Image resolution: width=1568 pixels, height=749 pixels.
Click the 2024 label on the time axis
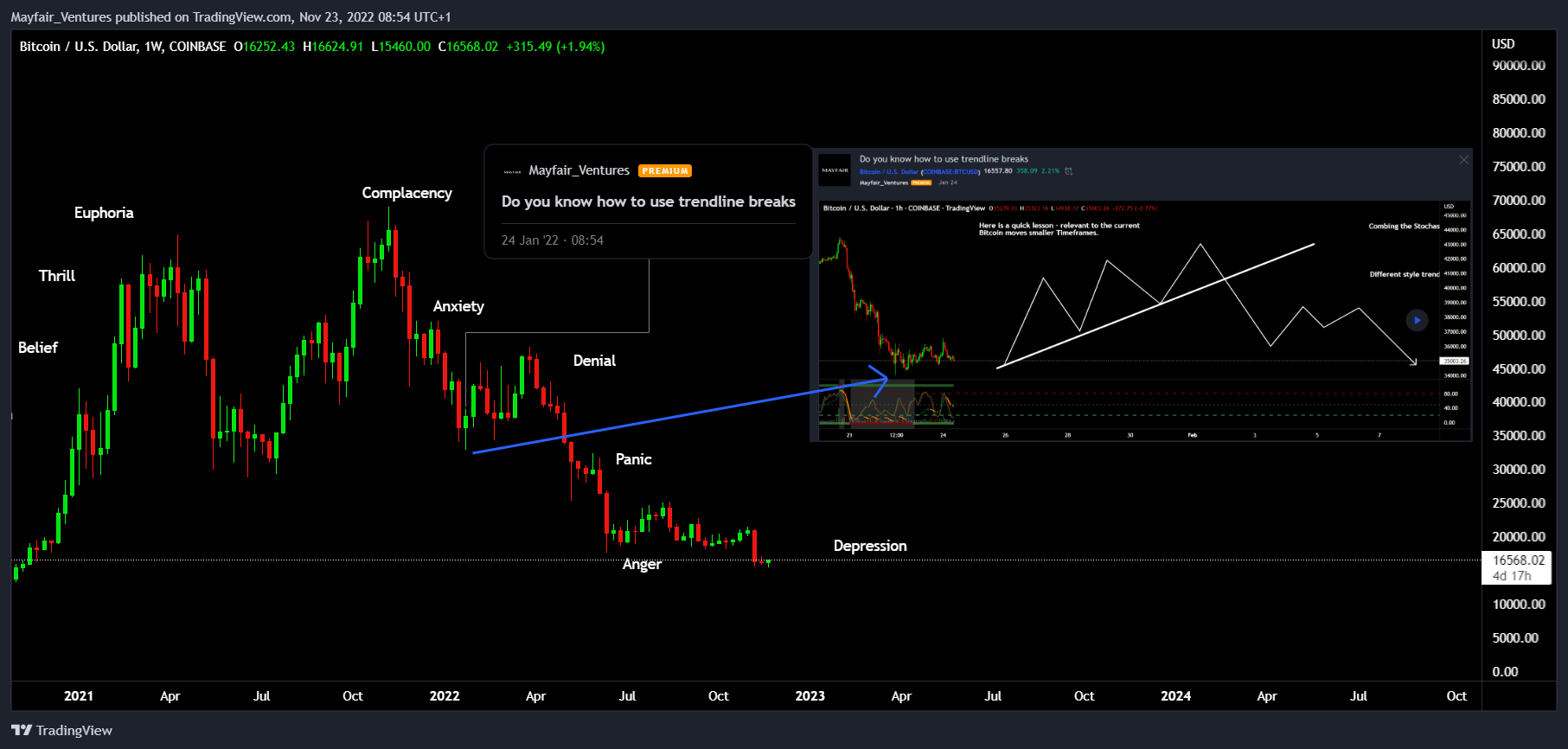(1176, 696)
